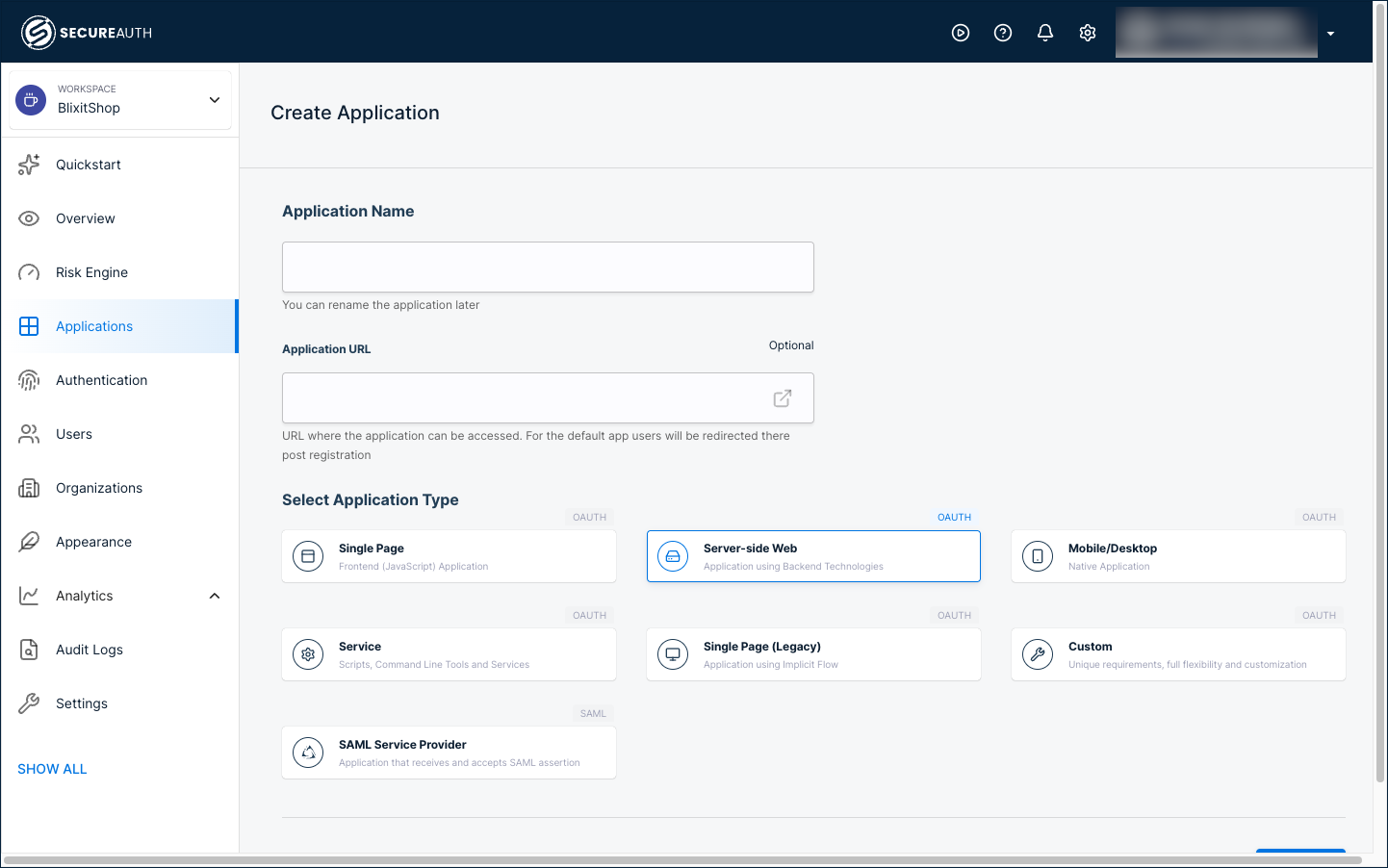Select Service application type
Screen dimensions: 1388x868
click(449, 654)
